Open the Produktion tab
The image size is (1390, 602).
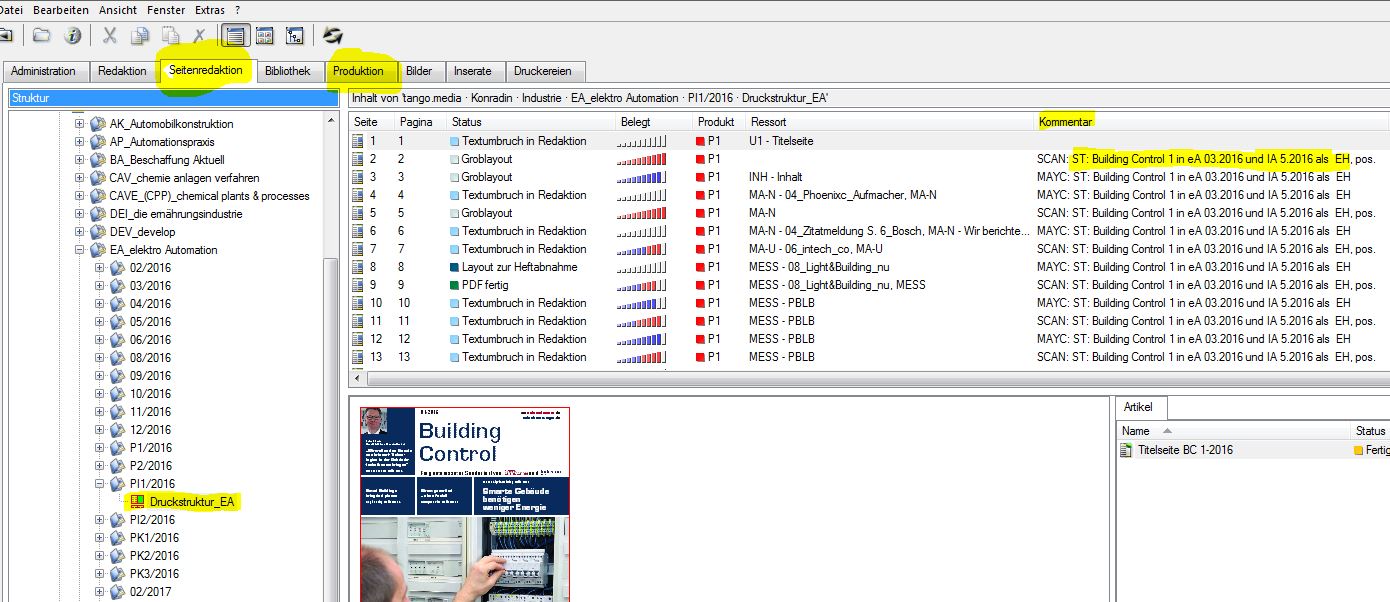click(358, 71)
